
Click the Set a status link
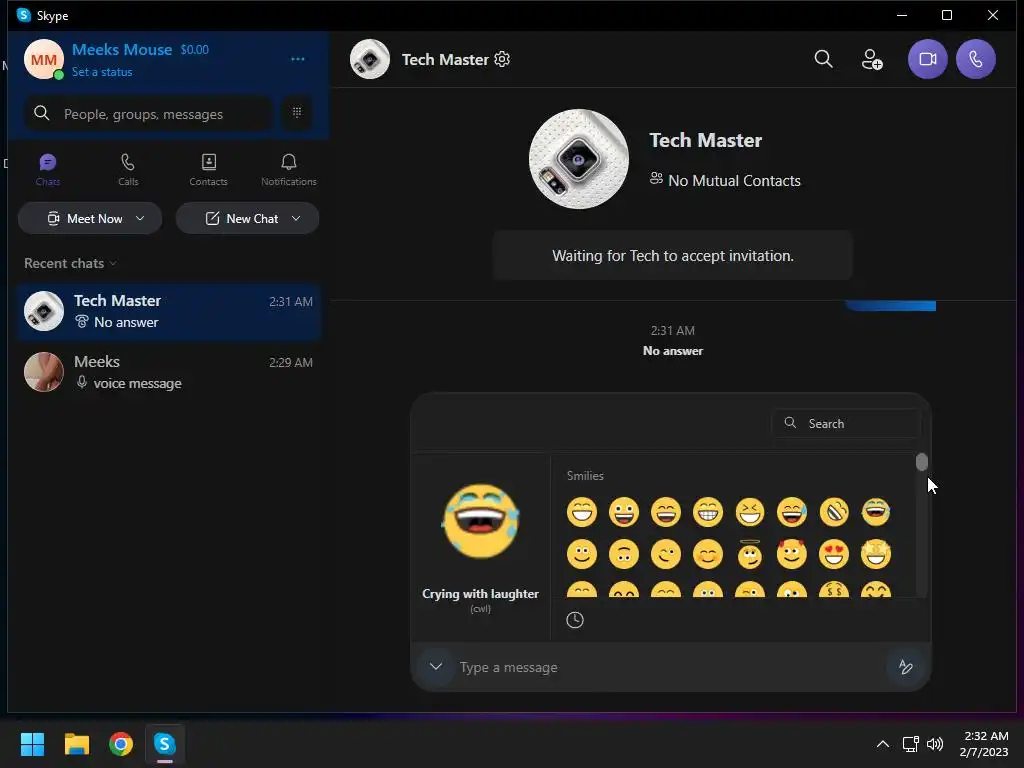pos(102,72)
